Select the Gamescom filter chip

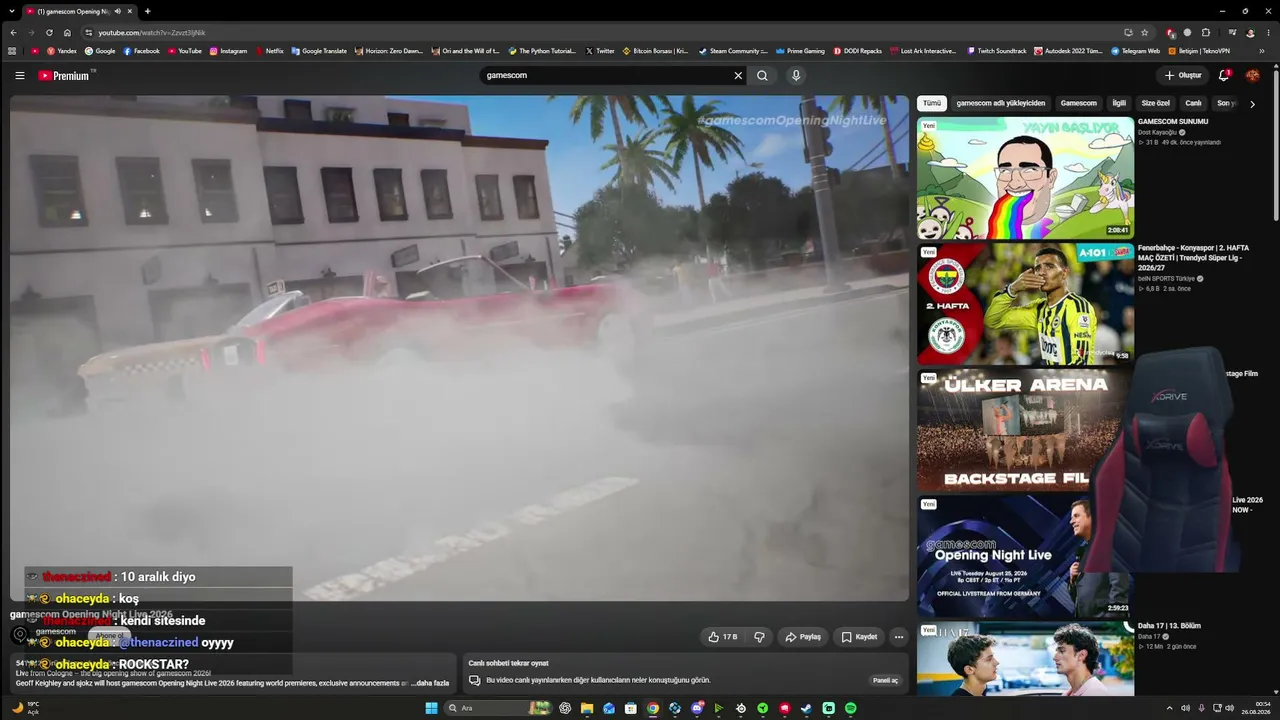point(1079,103)
